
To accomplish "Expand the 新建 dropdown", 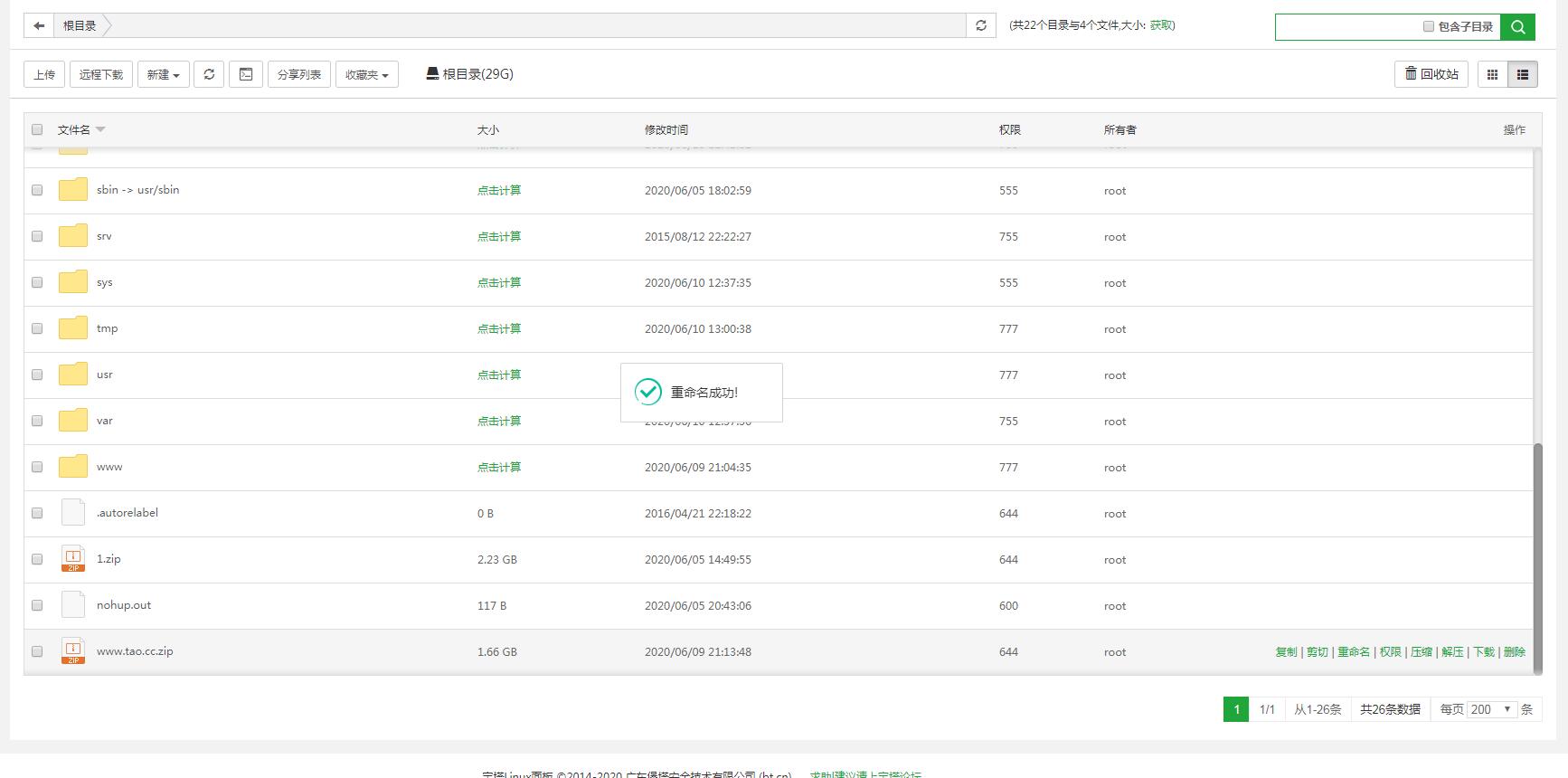I will [x=163, y=74].
